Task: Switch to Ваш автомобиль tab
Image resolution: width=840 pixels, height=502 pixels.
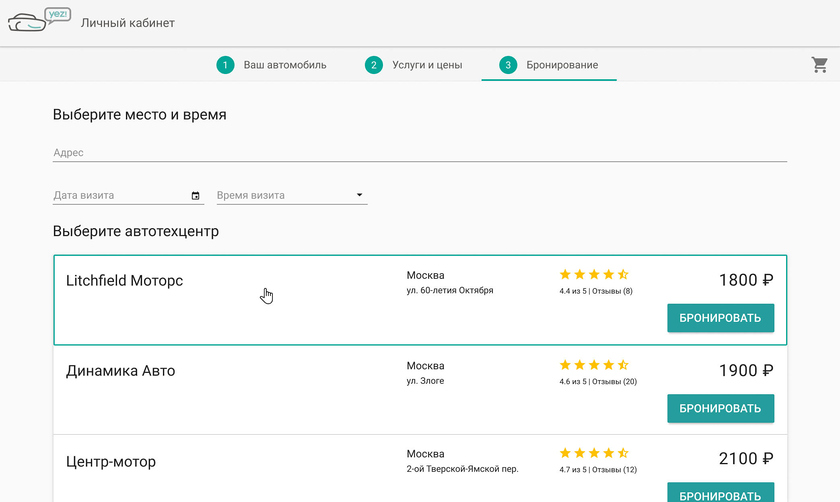Action: [x=285, y=65]
